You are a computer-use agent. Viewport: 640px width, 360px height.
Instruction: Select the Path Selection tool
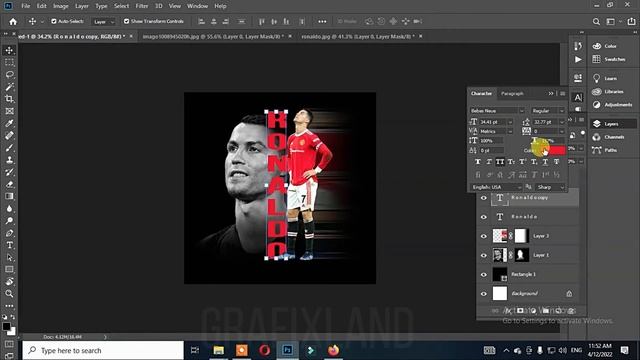coord(9,257)
